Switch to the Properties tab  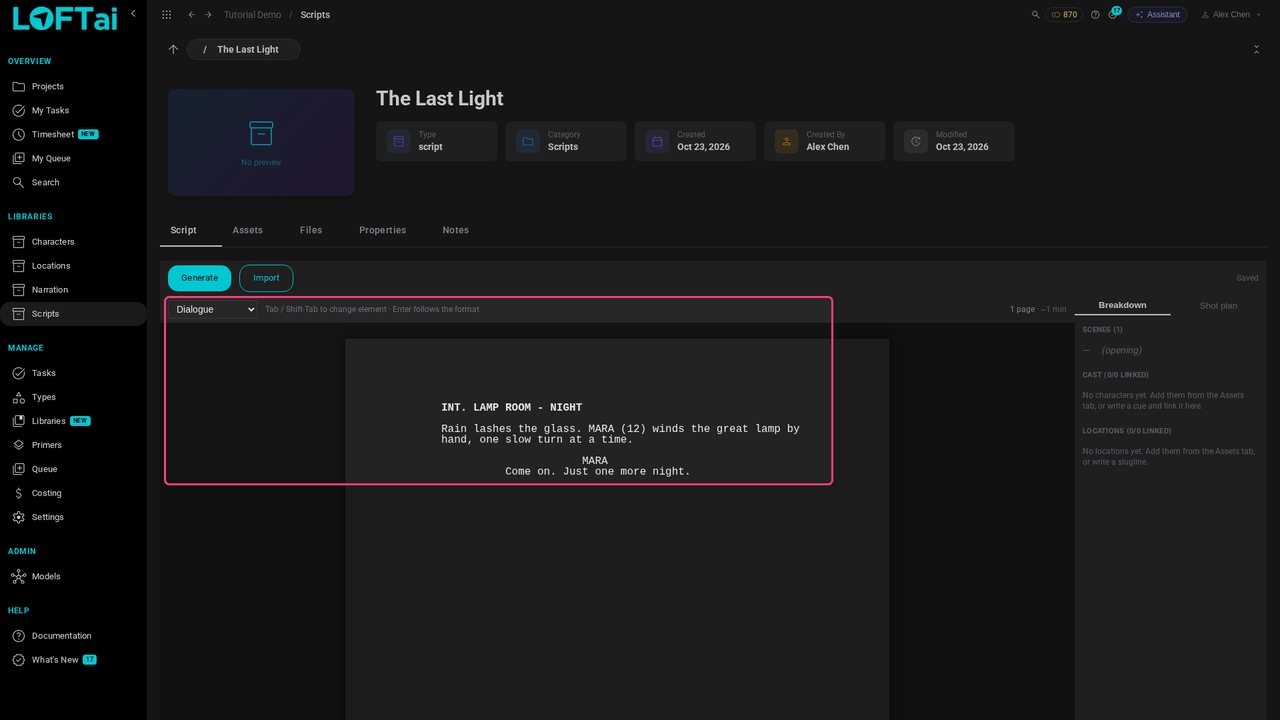pyautogui.click(x=383, y=230)
